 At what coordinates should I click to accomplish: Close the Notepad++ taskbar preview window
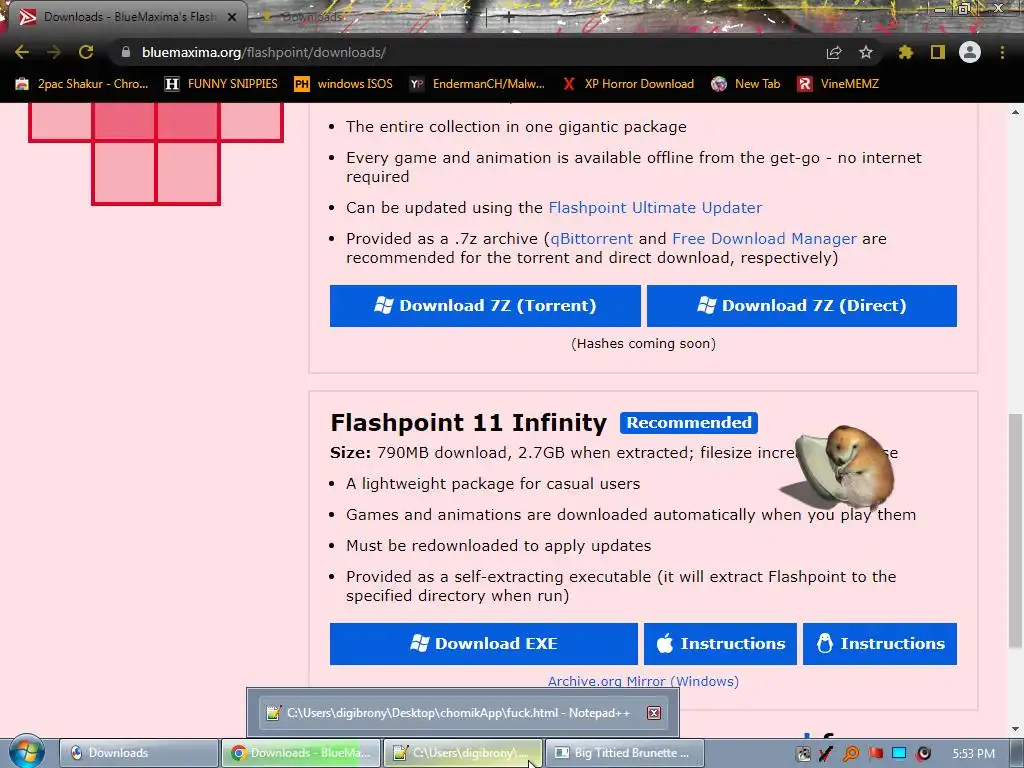pyautogui.click(x=654, y=712)
